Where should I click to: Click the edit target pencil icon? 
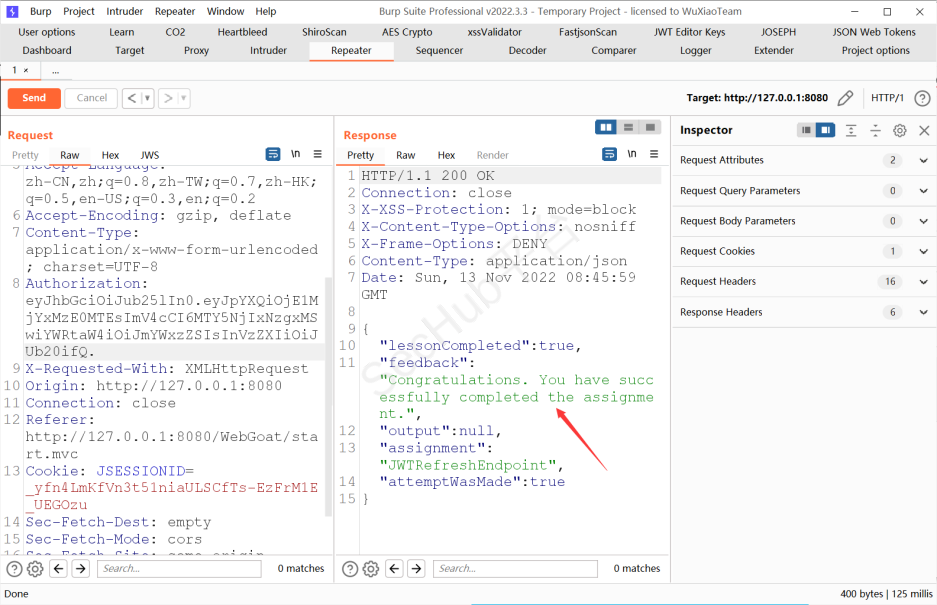click(845, 98)
